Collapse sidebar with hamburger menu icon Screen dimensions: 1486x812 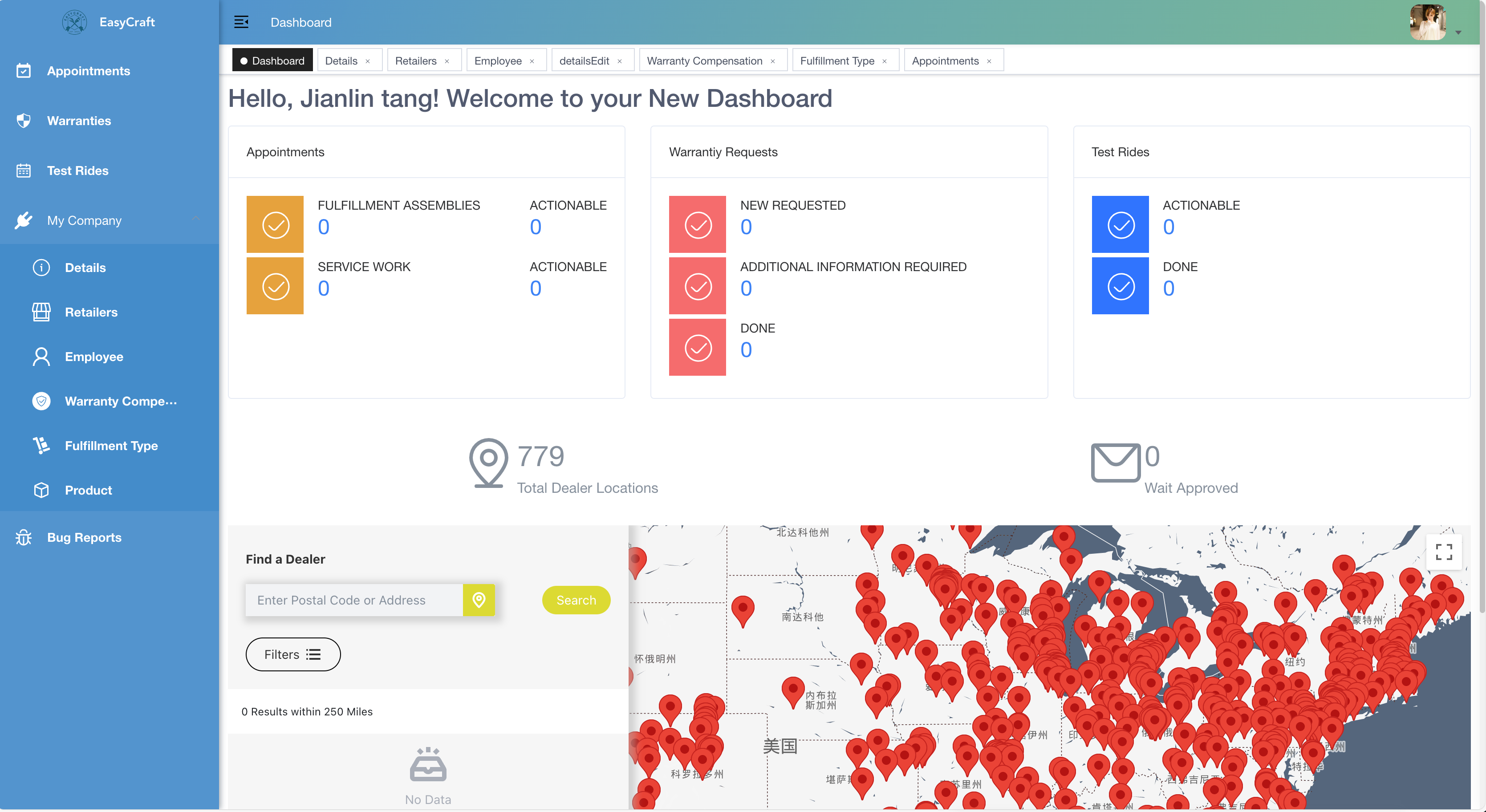[x=241, y=22]
